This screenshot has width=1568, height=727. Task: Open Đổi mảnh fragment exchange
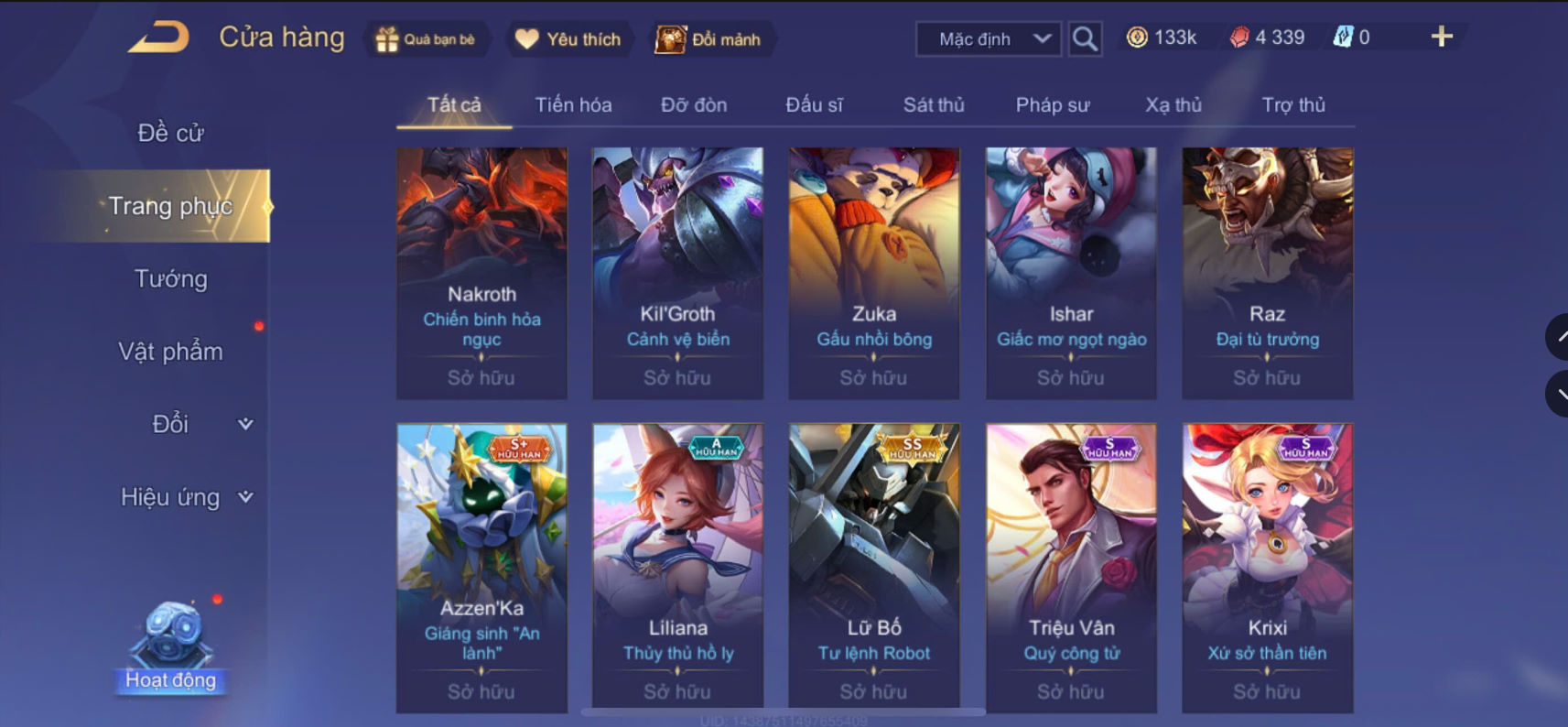[x=708, y=39]
